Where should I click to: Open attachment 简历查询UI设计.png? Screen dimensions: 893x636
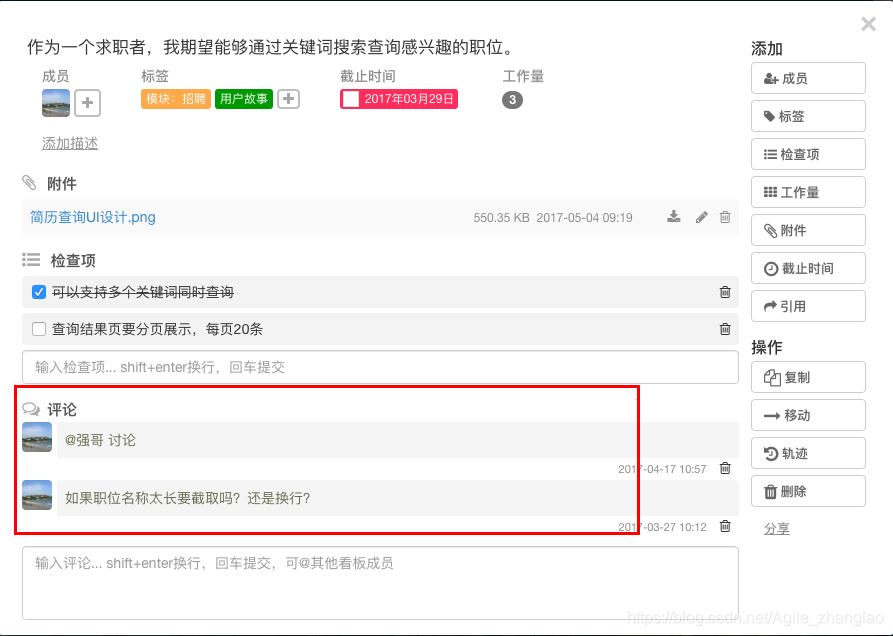(x=93, y=217)
